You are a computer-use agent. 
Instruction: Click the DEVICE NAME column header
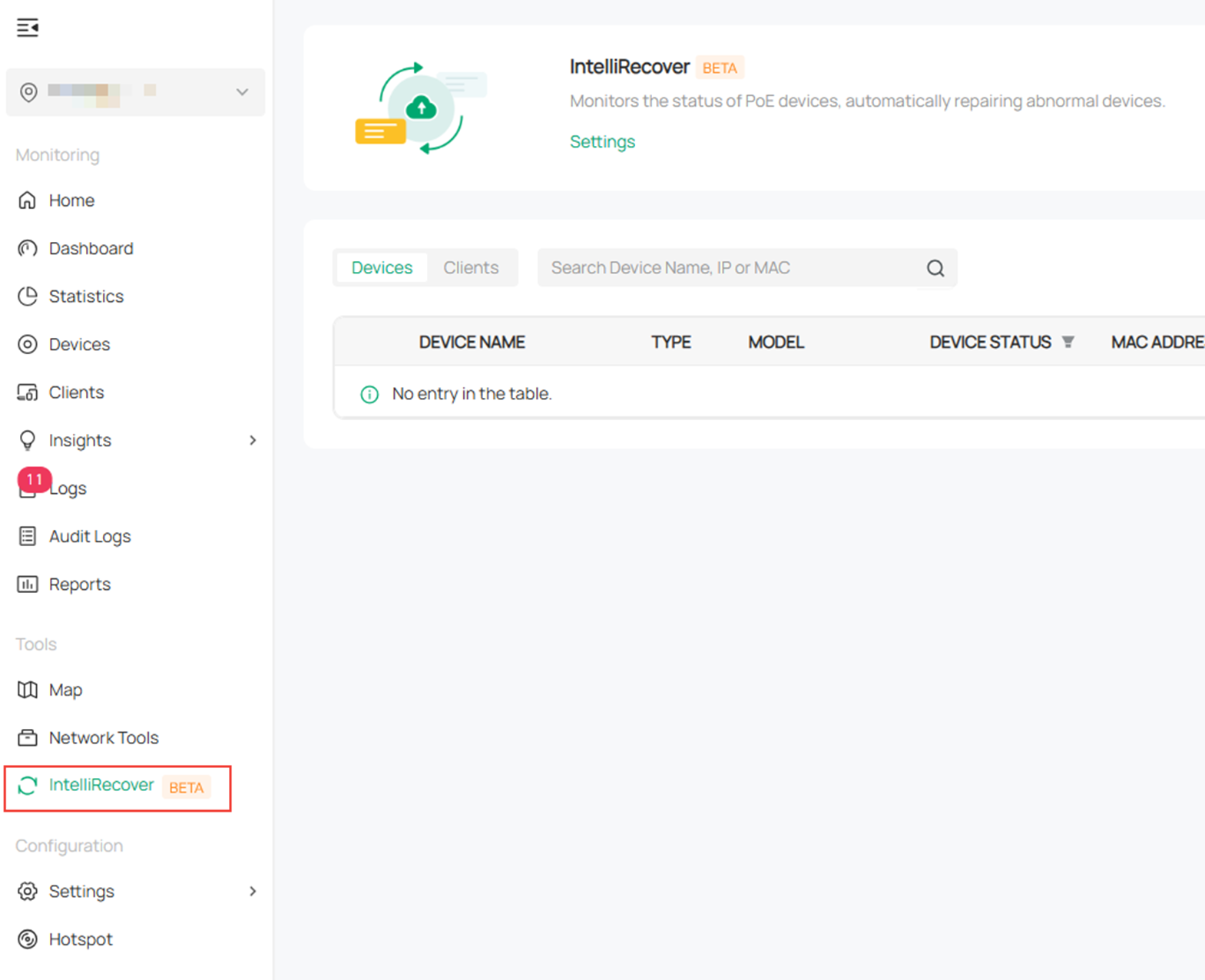472,343
